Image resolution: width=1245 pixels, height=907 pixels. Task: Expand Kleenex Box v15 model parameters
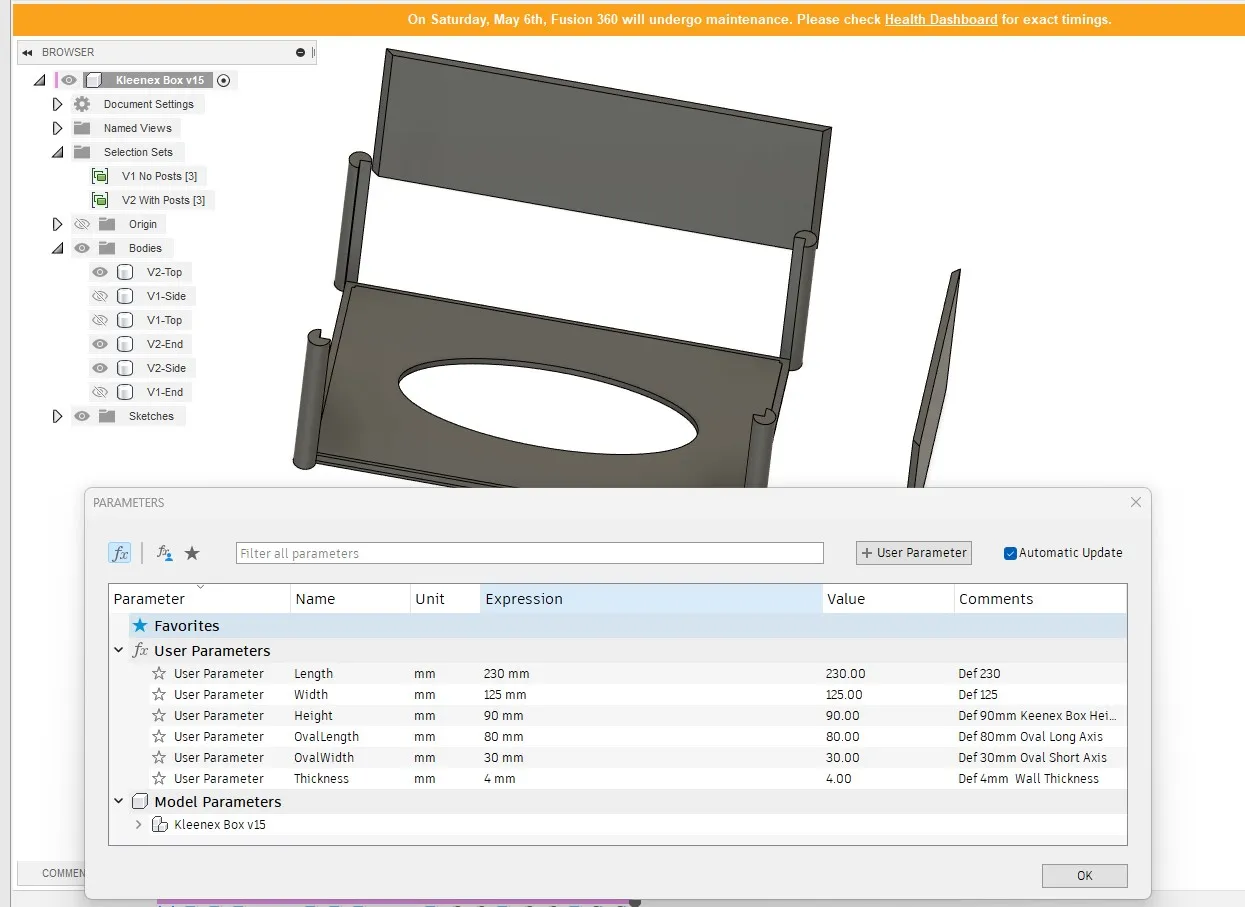[139, 825]
